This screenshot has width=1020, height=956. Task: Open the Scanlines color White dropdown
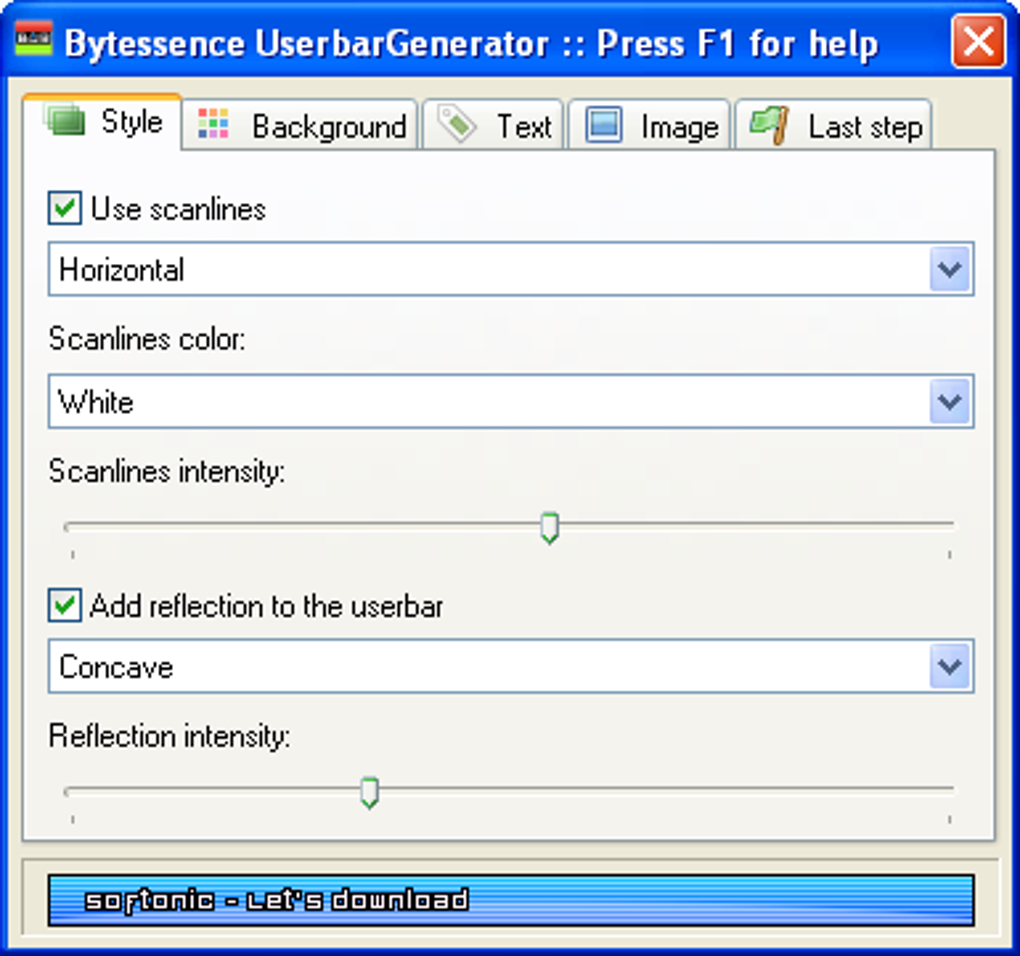949,402
